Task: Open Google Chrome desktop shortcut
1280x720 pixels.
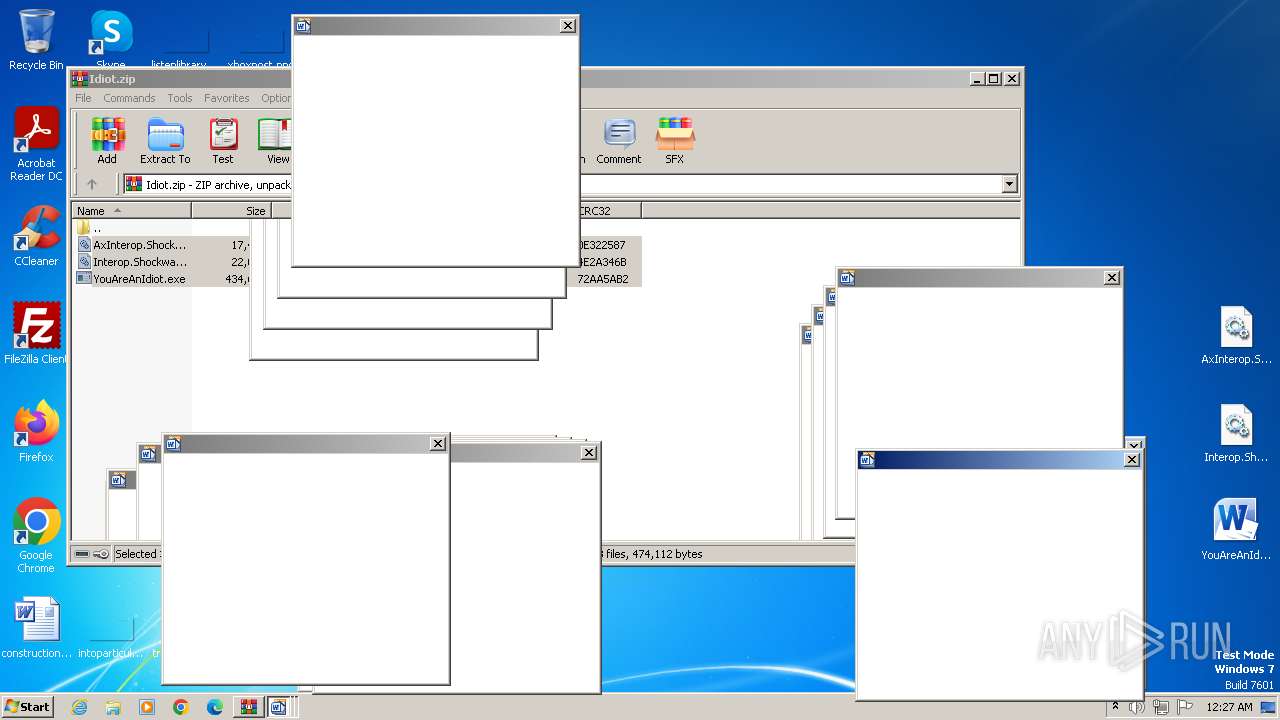Action: tap(36, 536)
